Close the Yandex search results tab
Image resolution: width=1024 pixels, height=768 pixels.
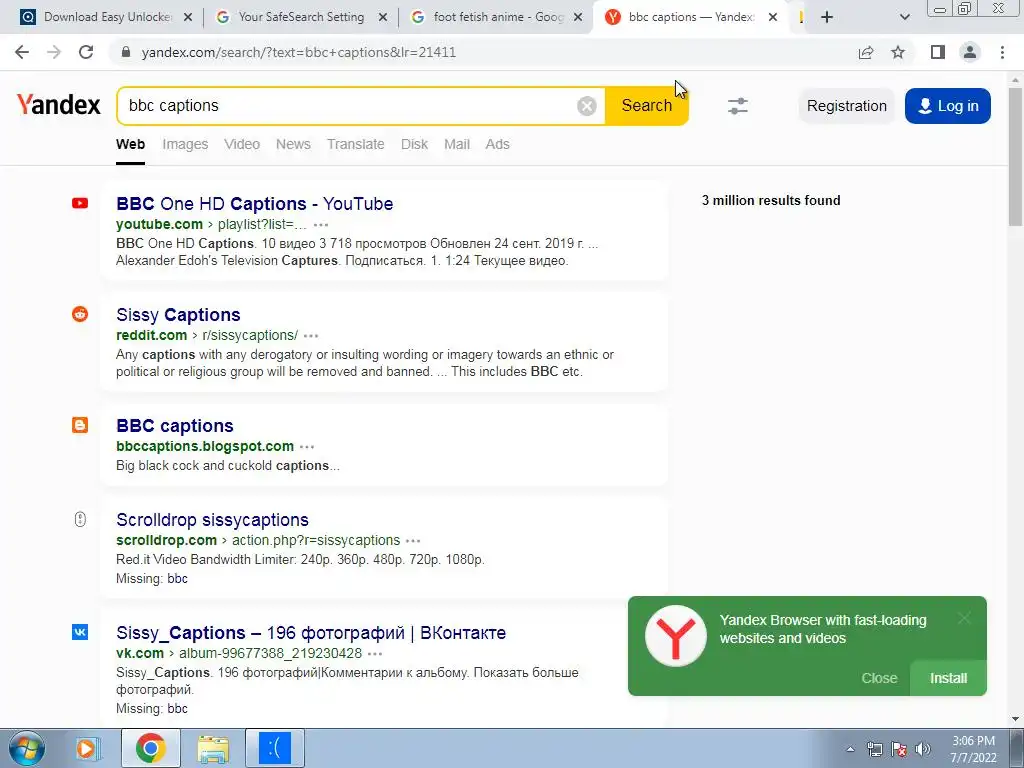(773, 18)
